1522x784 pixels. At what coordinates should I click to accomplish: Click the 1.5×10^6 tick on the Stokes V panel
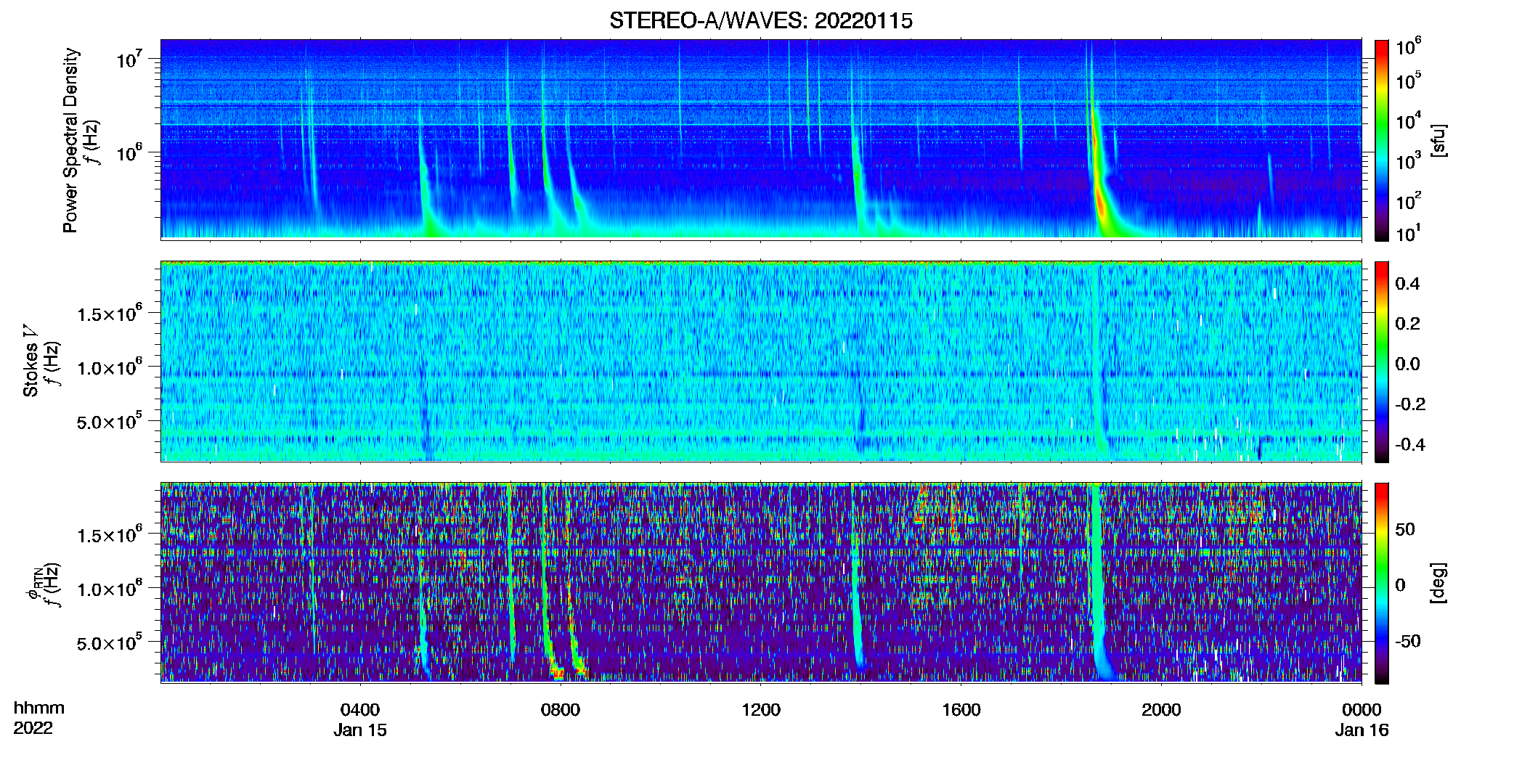pyautogui.click(x=109, y=314)
